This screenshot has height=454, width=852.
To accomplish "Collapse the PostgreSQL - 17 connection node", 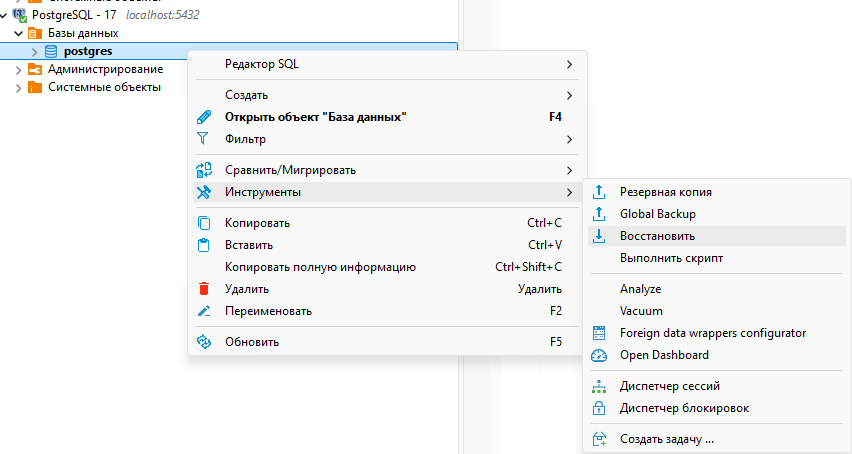I will pos(4,15).
